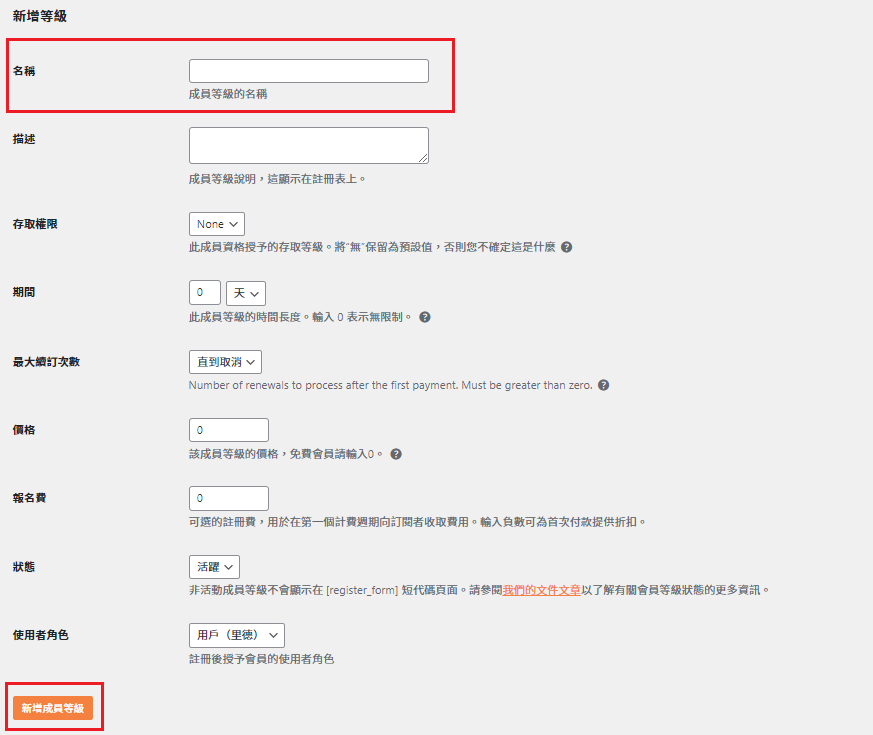Focus the 名稱 text field
This screenshot has height=735, width=873.
pyautogui.click(x=308, y=71)
